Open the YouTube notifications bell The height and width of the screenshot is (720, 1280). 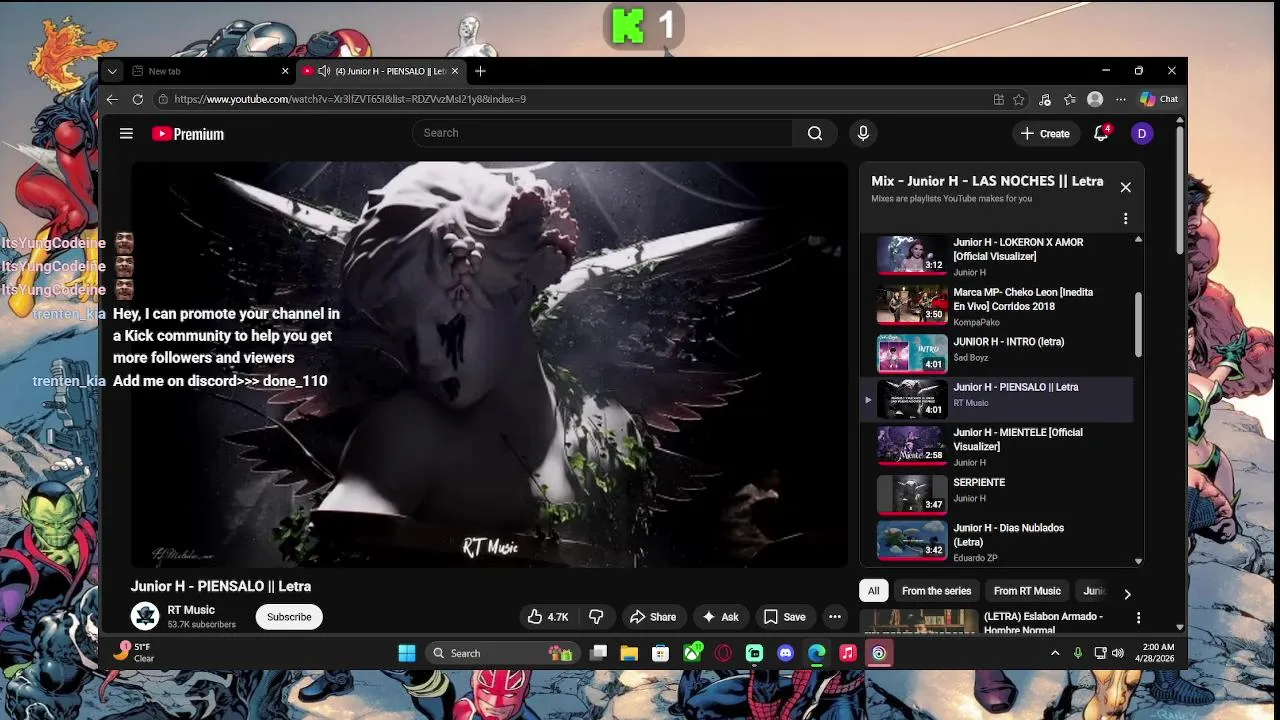click(1101, 133)
